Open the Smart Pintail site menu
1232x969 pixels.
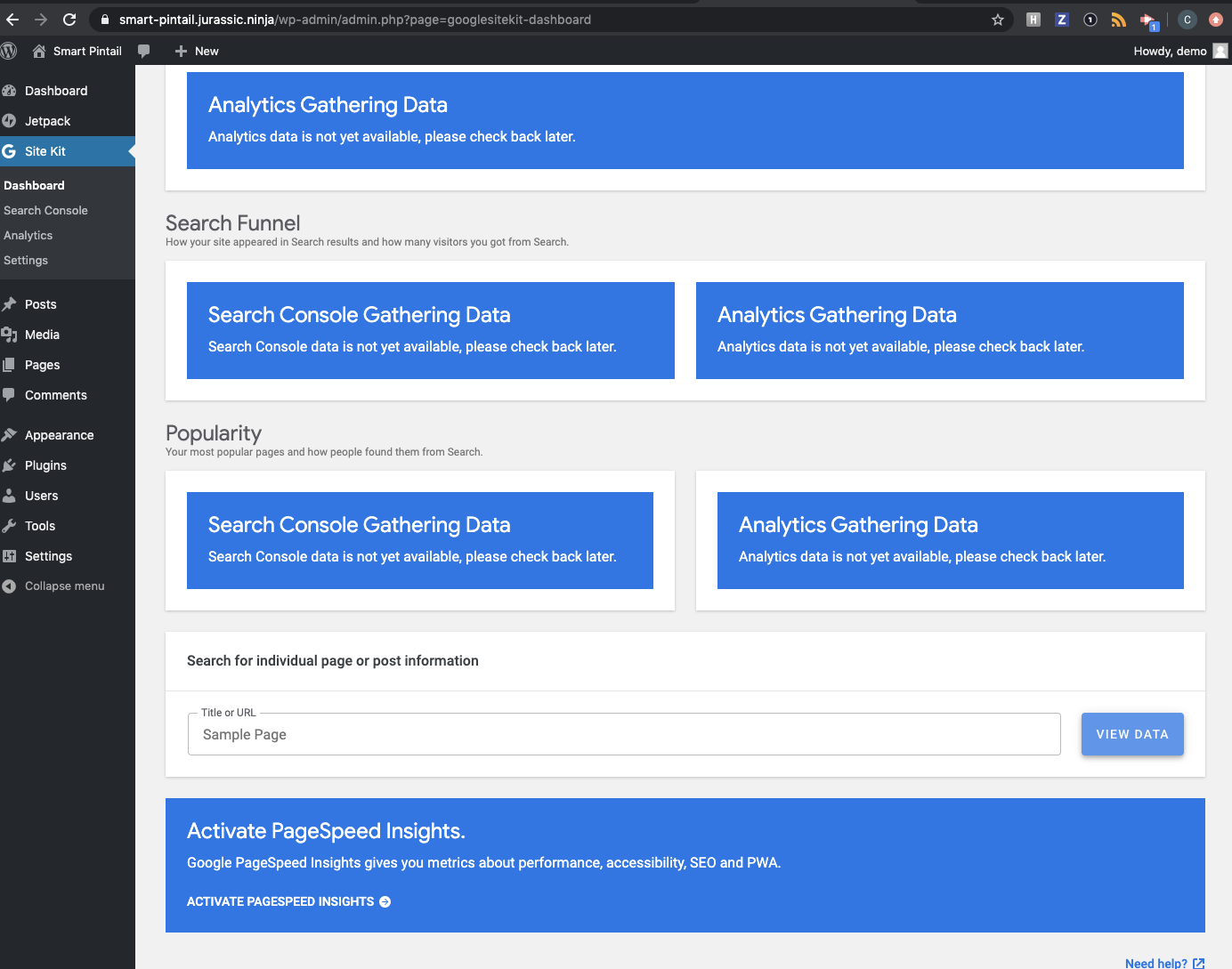tap(77, 51)
